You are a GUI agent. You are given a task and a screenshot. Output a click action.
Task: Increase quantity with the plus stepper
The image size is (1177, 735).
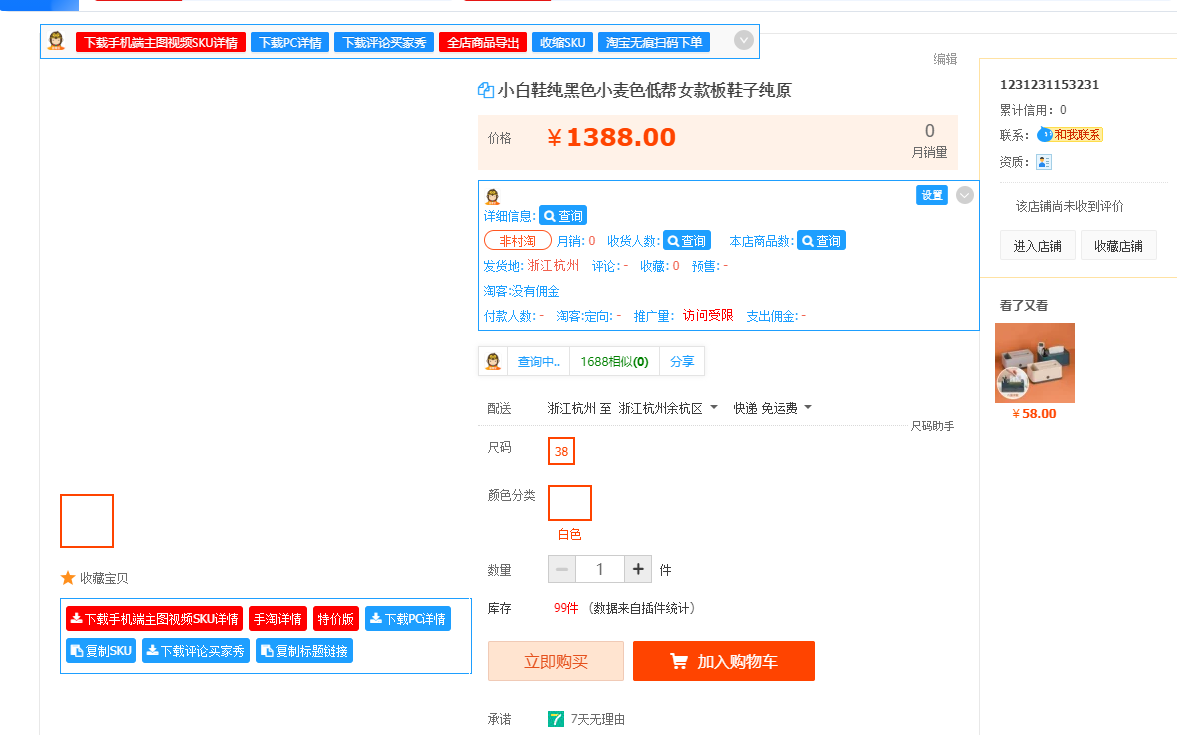(x=638, y=569)
